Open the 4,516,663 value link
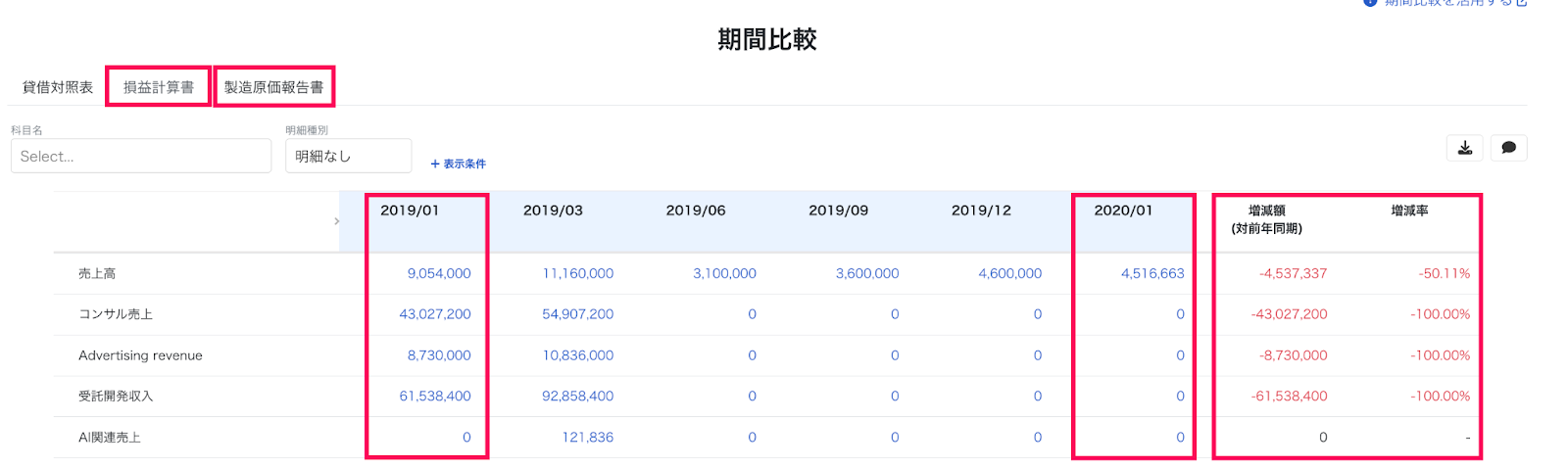The height and width of the screenshot is (469, 1568). [1152, 274]
